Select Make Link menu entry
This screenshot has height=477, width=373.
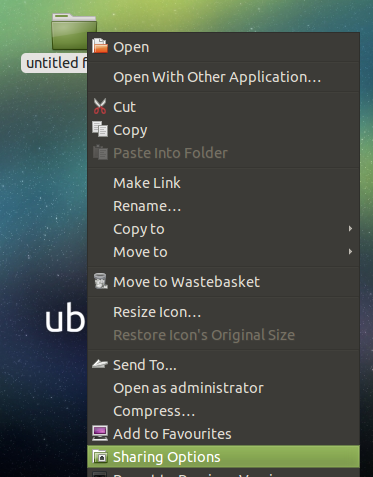[x=223, y=183]
